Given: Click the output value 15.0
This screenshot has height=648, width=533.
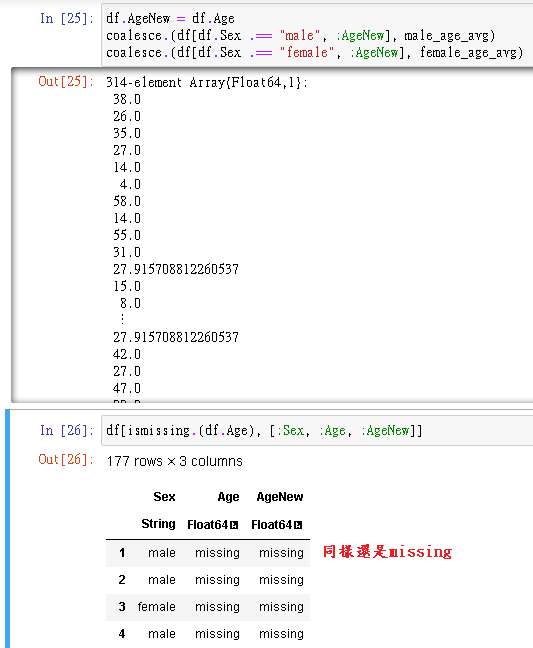Looking at the screenshot, I should pyautogui.click(x=127, y=286).
